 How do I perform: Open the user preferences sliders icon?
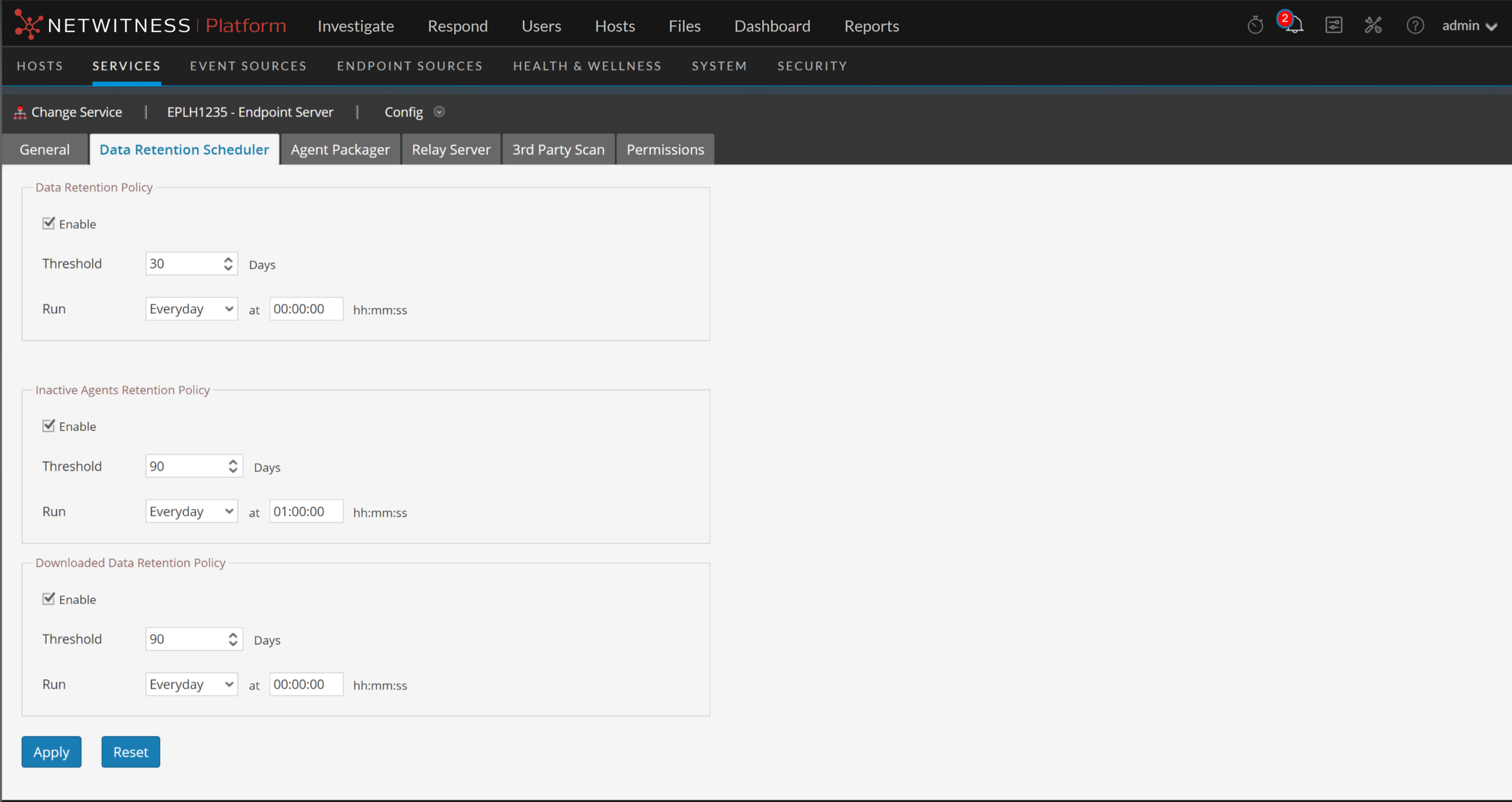1334,25
